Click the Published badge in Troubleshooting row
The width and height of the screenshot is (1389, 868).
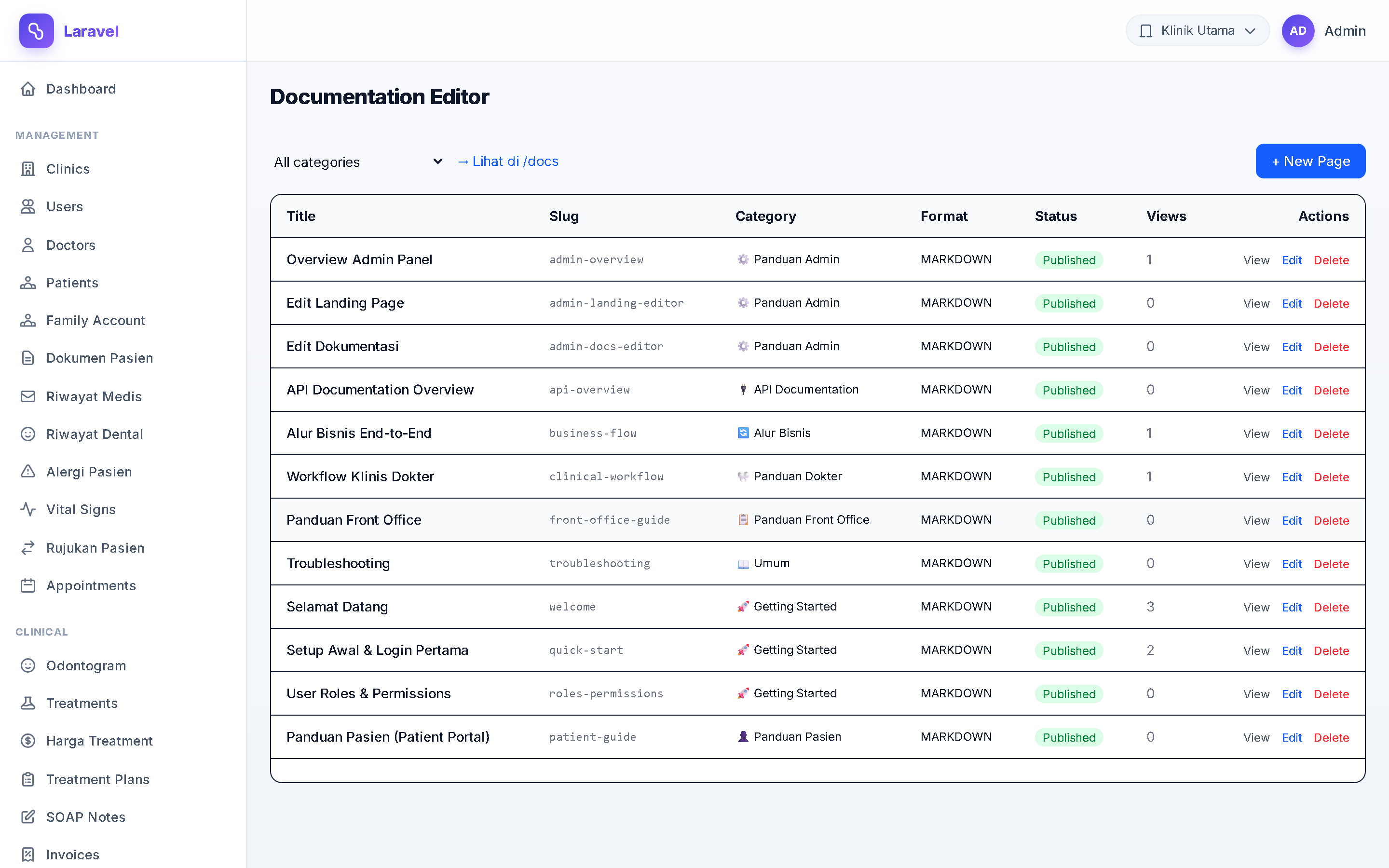(x=1069, y=564)
